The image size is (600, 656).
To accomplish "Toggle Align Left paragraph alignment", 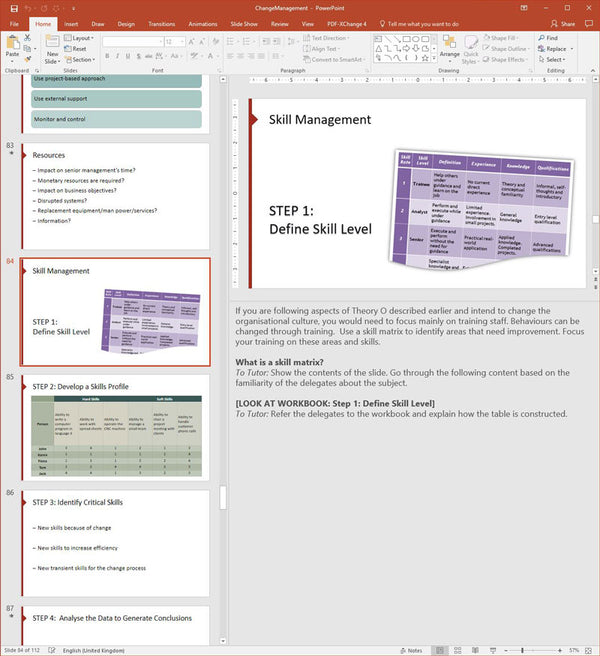I will point(231,56).
